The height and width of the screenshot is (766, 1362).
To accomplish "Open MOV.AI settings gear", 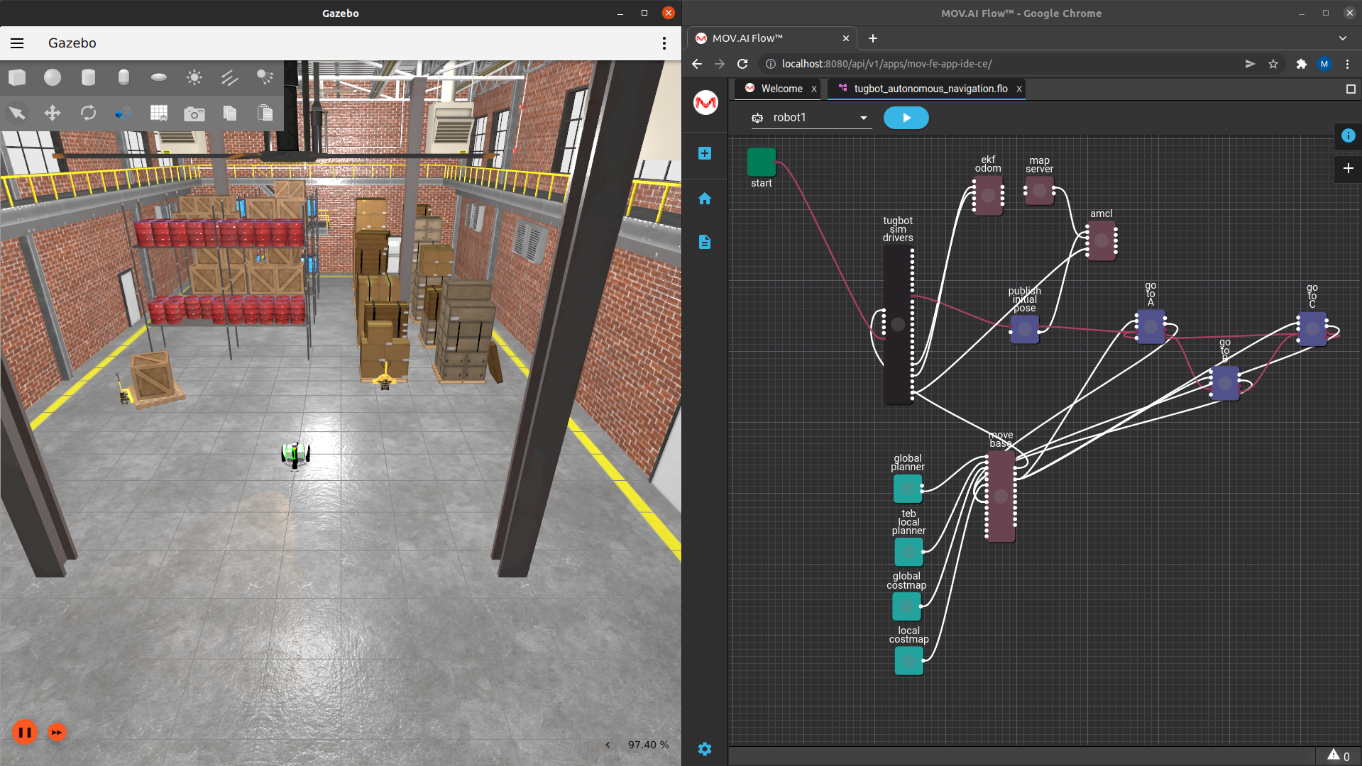I will pos(705,749).
